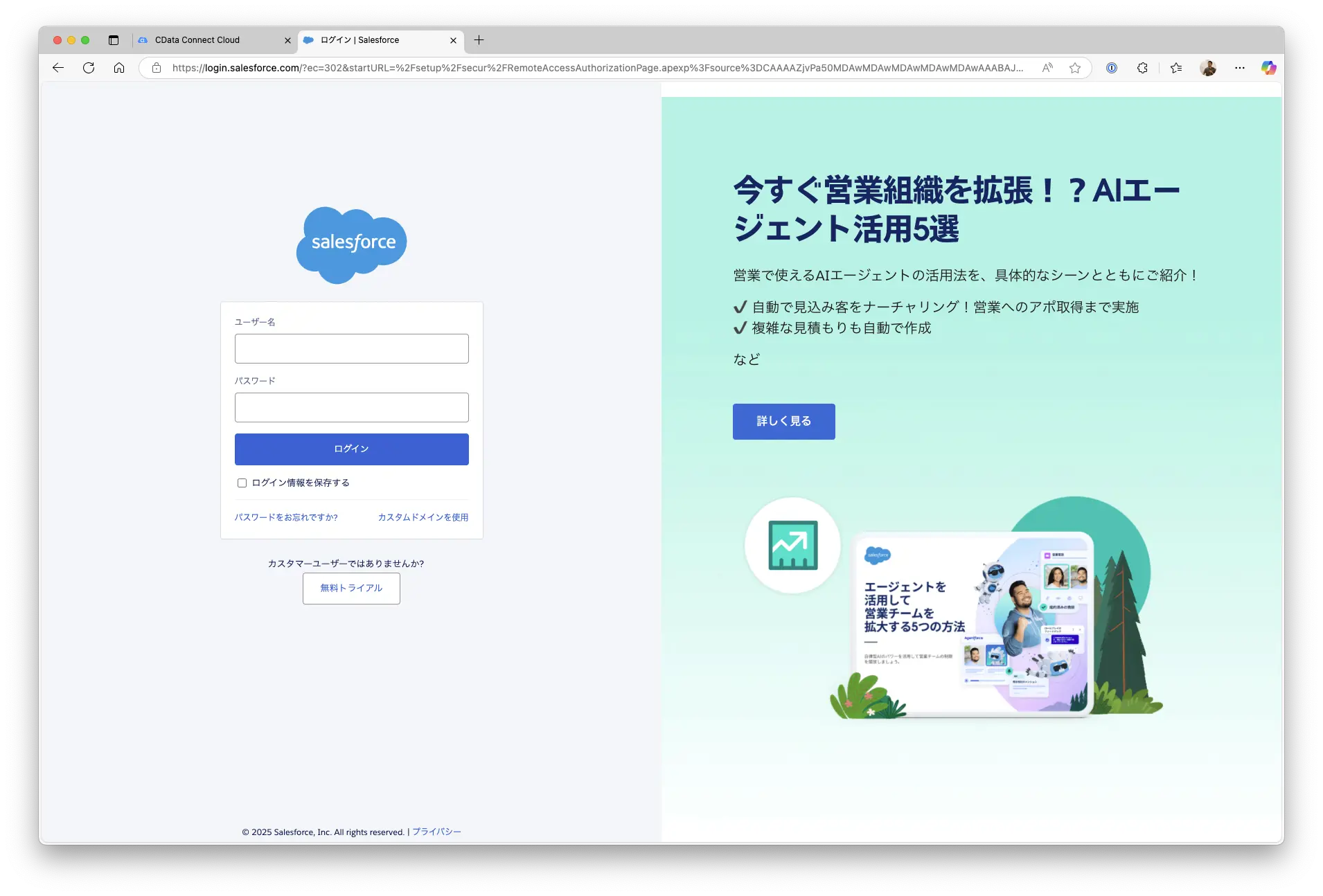The image size is (1323, 896).
Task: Enable the ログイン情報を保存する checkbox
Action: point(242,483)
